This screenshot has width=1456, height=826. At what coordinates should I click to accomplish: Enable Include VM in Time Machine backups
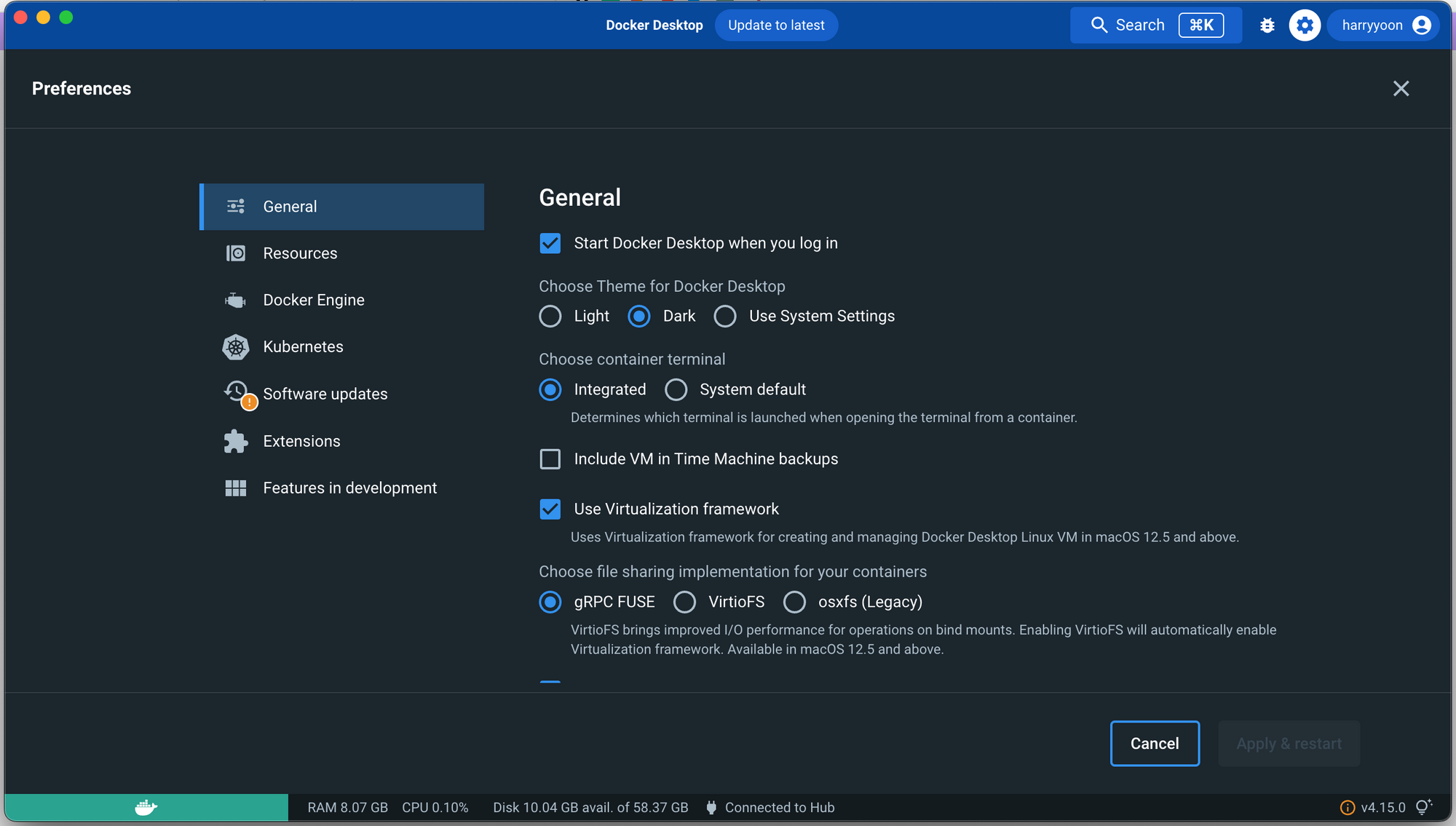pos(550,459)
